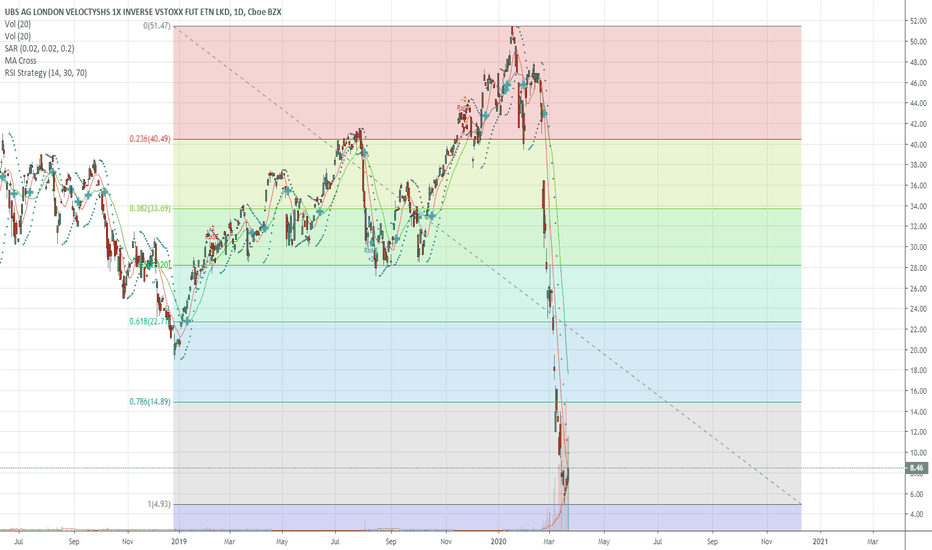The height and width of the screenshot is (550, 932).
Task: Click the 22.00 price axis label
Action: tap(918, 329)
